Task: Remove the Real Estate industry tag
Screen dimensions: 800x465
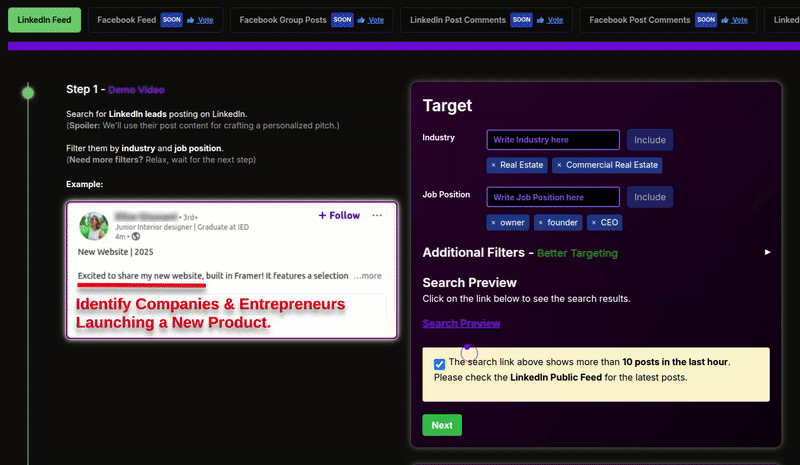Action: point(493,165)
